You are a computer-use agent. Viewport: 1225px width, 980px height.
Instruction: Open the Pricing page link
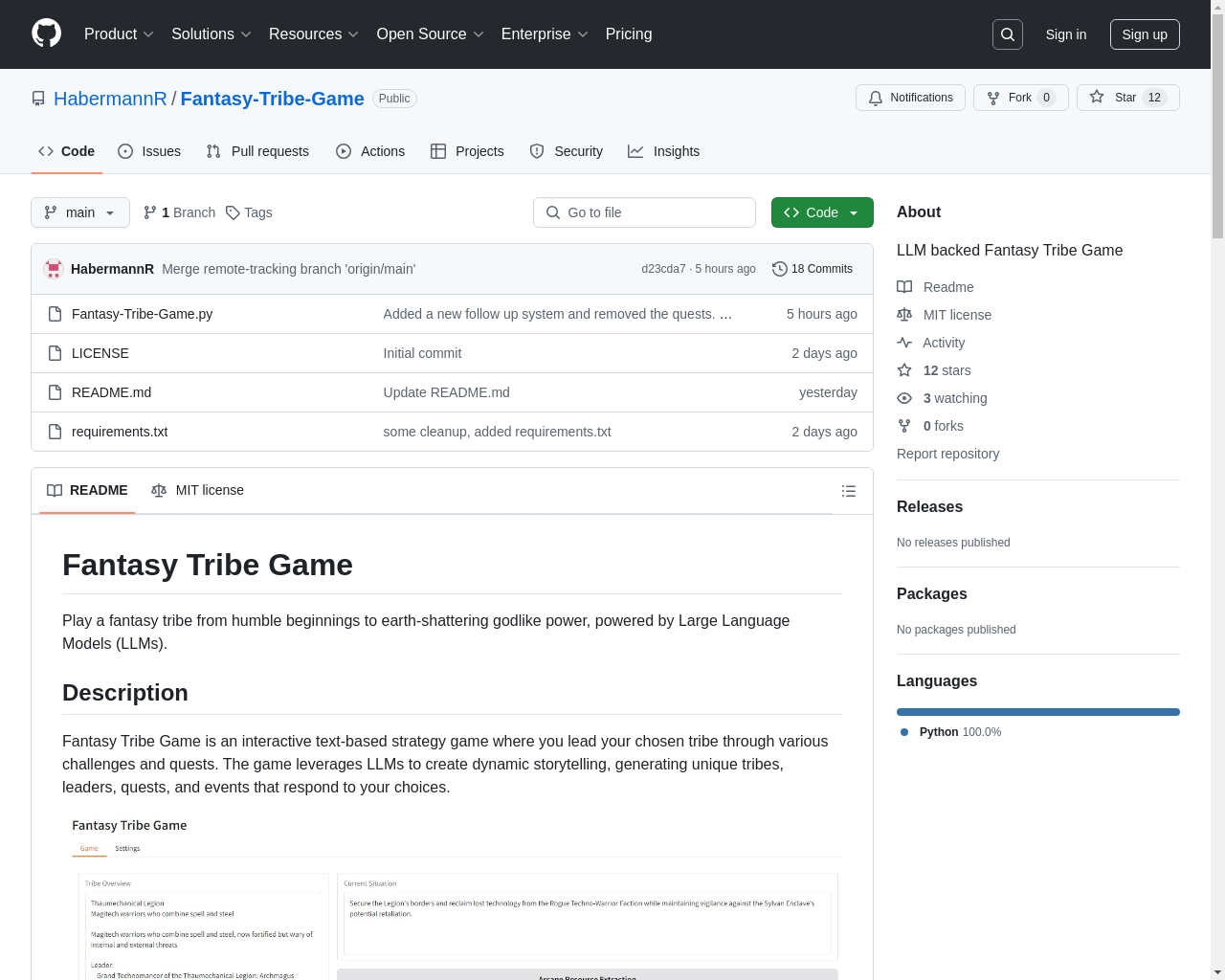tap(629, 33)
